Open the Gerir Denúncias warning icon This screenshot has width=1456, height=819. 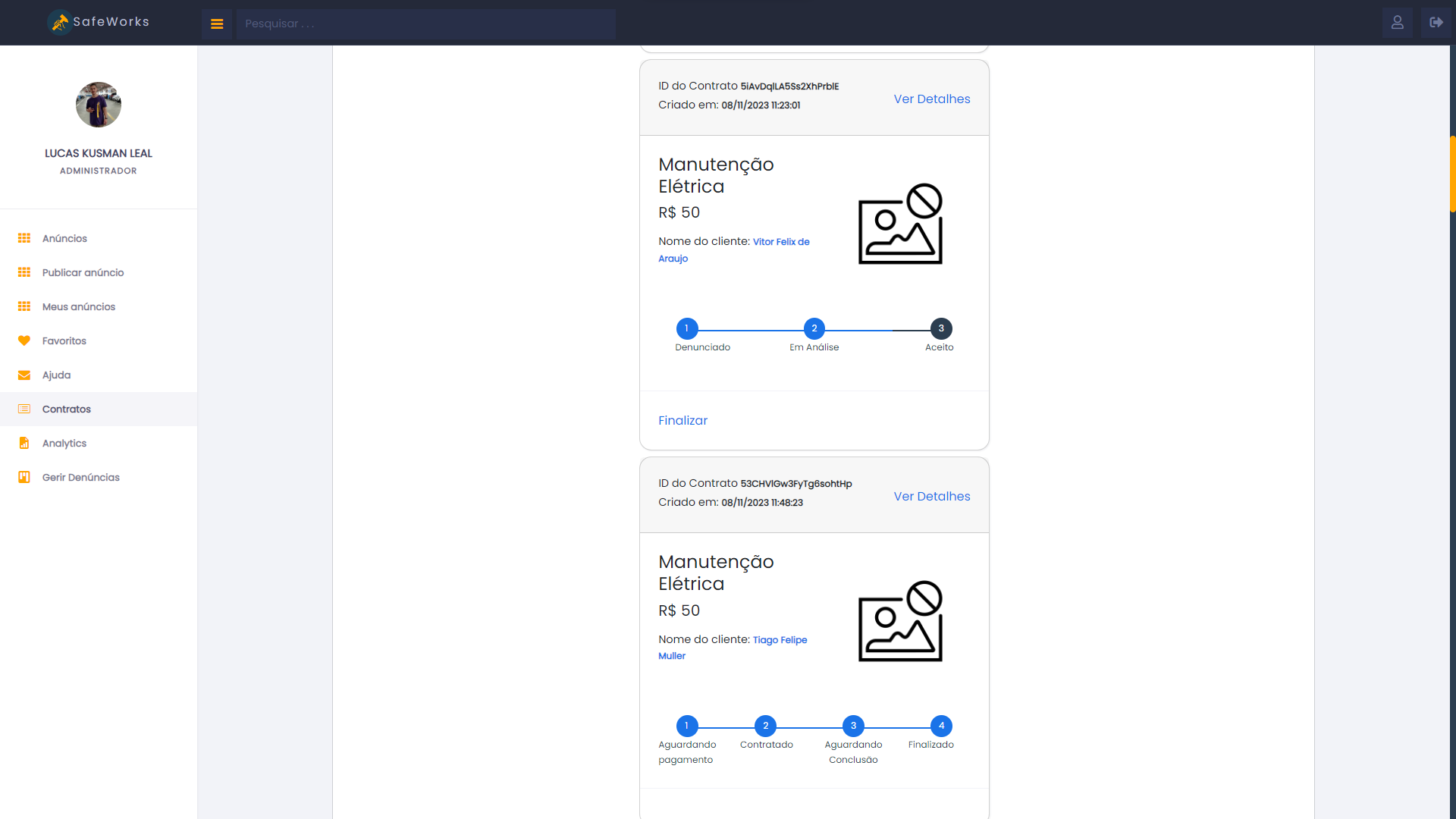pos(23,476)
